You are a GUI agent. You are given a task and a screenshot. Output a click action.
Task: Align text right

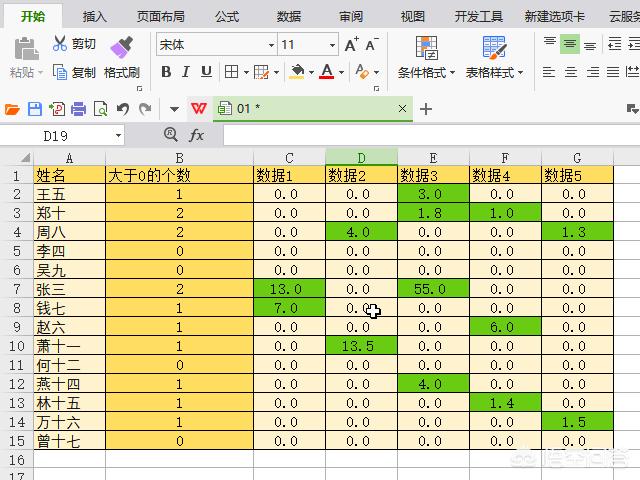tap(593, 72)
